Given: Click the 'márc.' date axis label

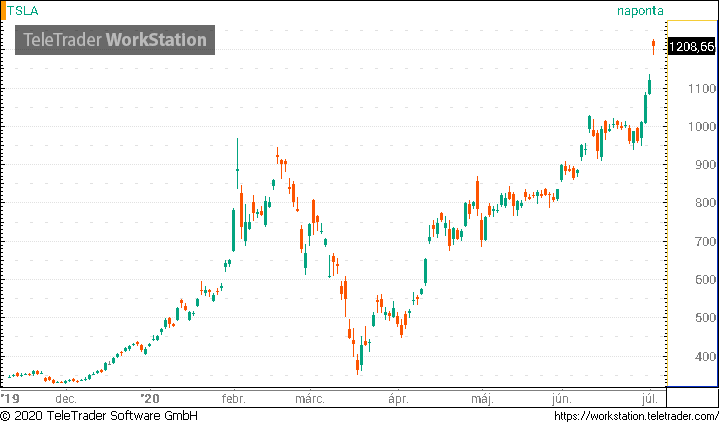Looking at the screenshot, I should (x=310, y=398).
